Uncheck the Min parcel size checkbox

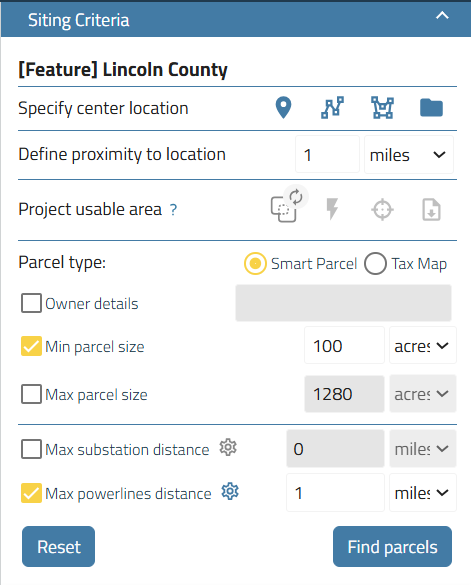(31, 346)
